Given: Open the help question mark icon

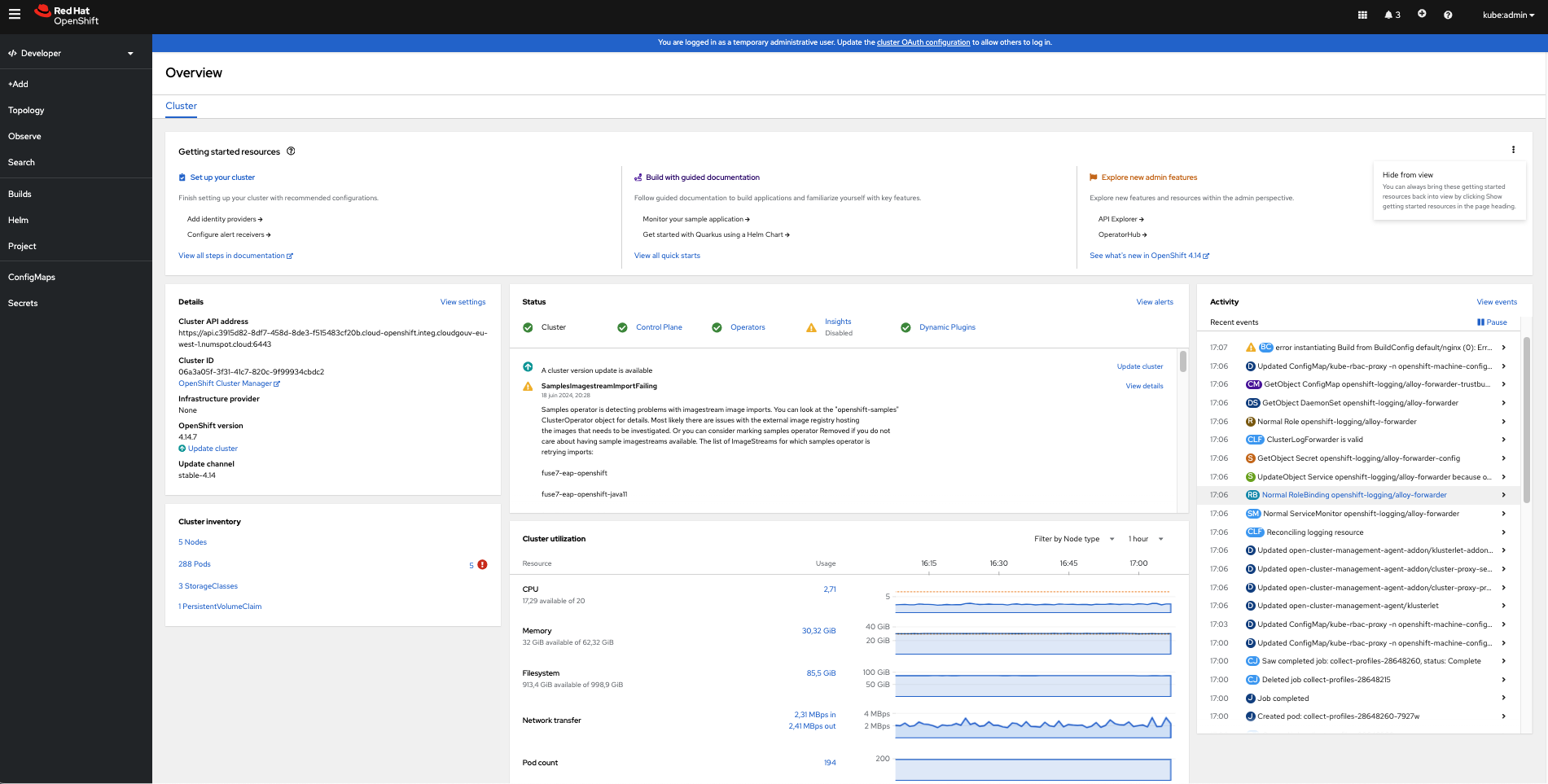Looking at the screenshot, I should tap(1448, 15).
